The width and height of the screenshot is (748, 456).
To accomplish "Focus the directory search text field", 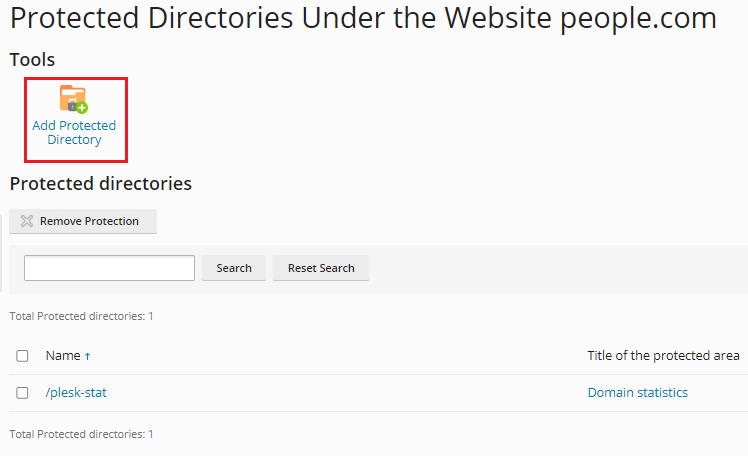I will 109,268.
